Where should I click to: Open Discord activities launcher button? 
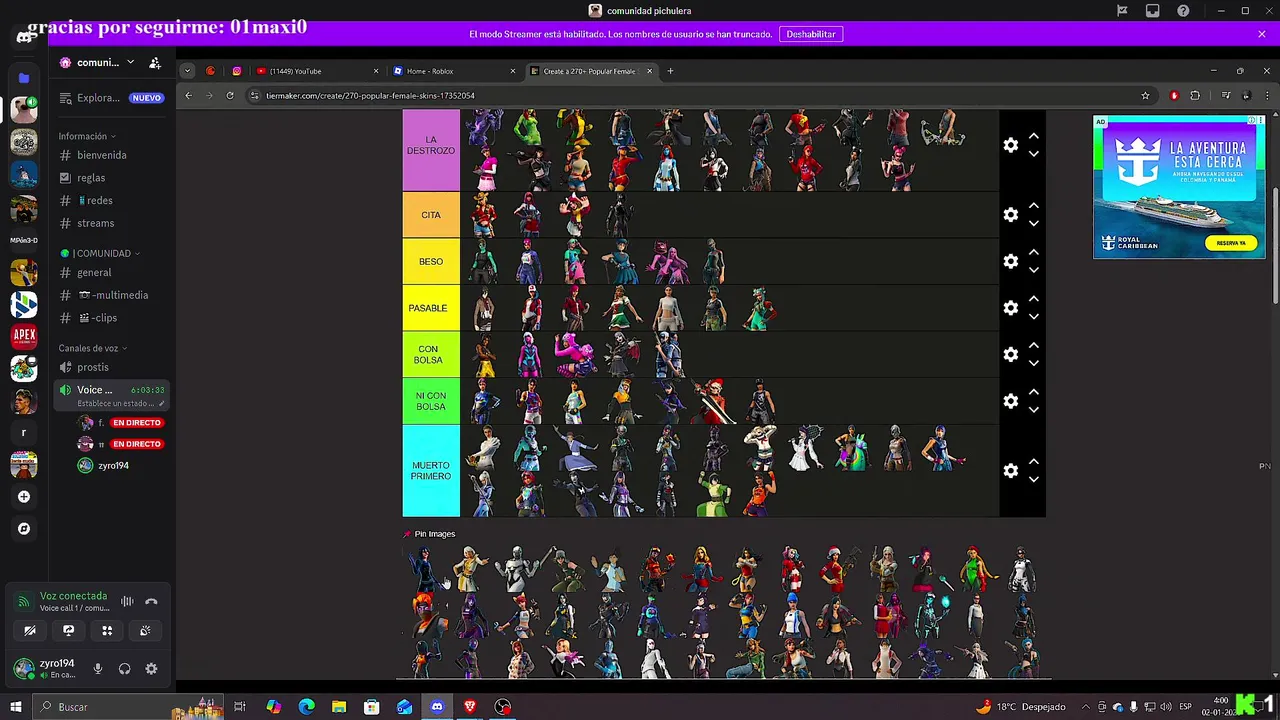[107, 630]
